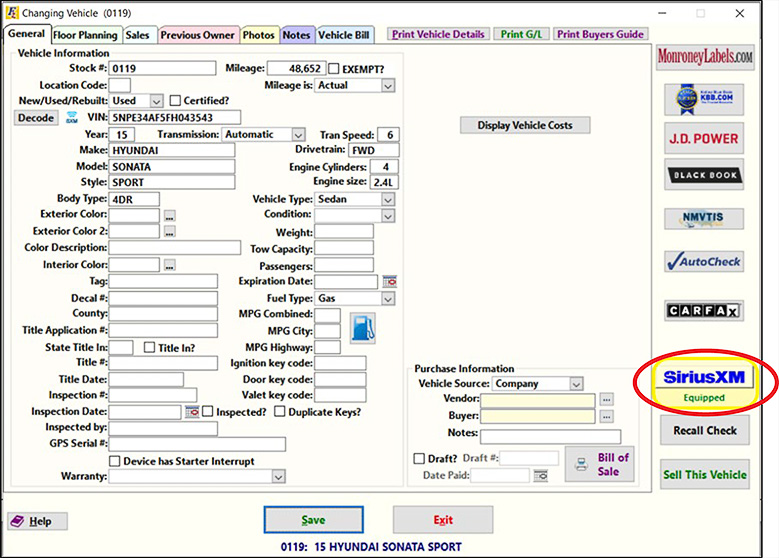This screenshot has height=558, width=779.
Task: Expand the Fuel Type dropdown
Action: (x=388, y=299)
